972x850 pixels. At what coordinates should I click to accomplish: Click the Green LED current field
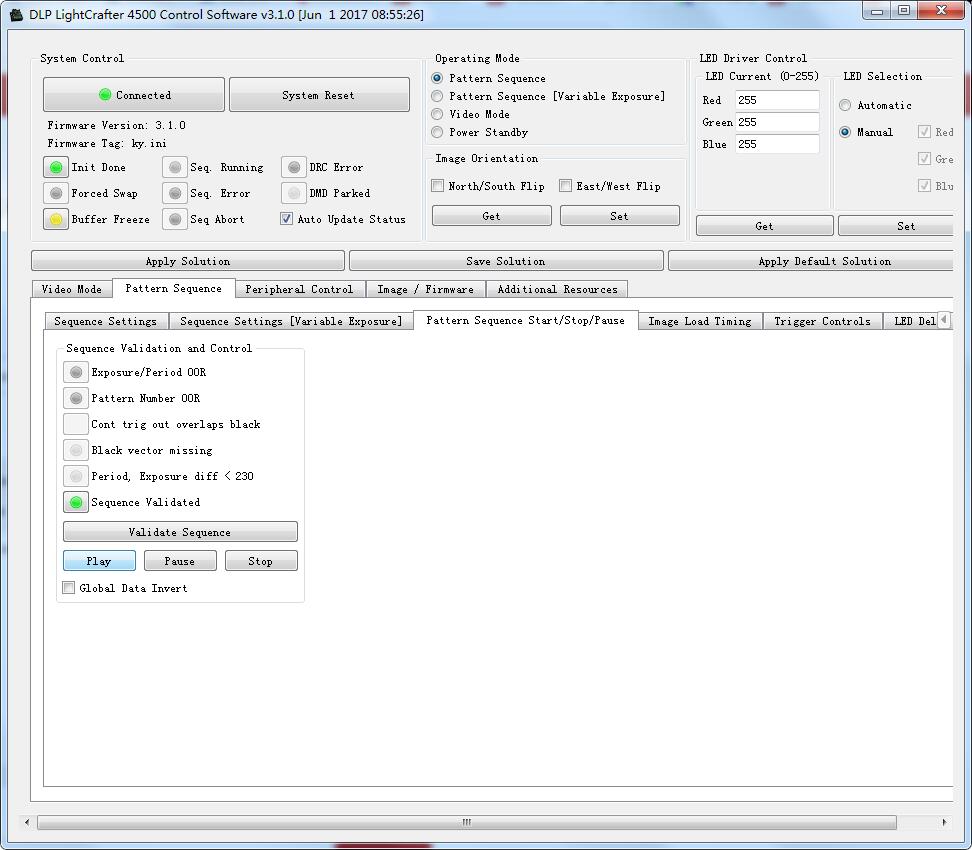(777, 122)
